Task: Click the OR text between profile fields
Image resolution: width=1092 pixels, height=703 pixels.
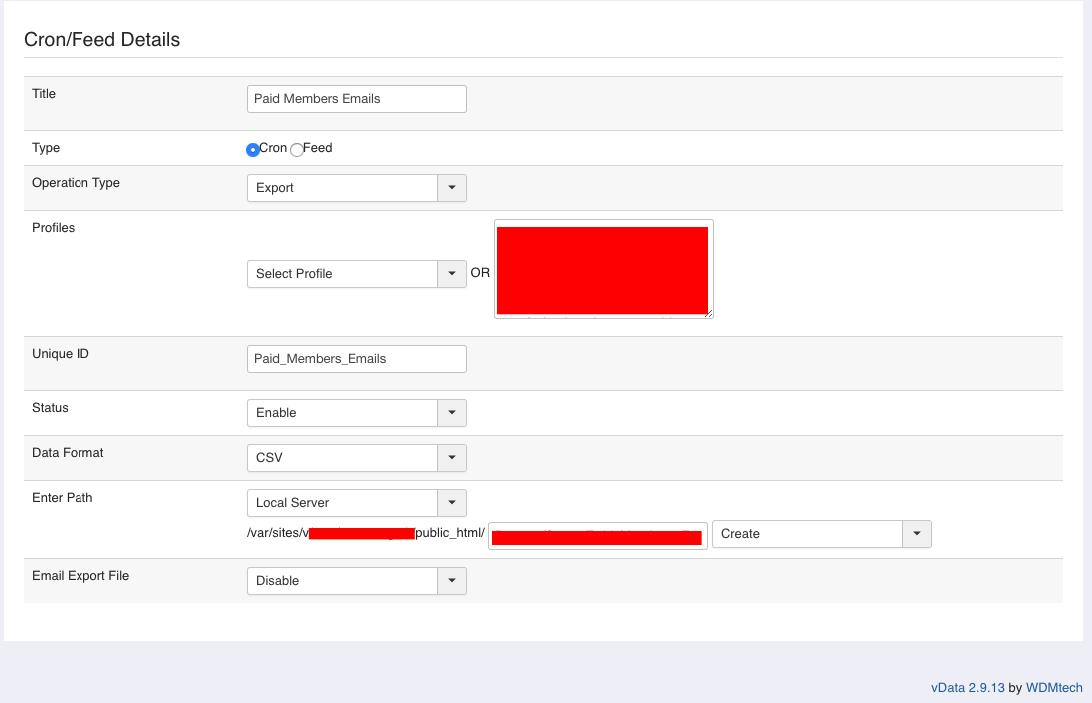Action: 480,273
